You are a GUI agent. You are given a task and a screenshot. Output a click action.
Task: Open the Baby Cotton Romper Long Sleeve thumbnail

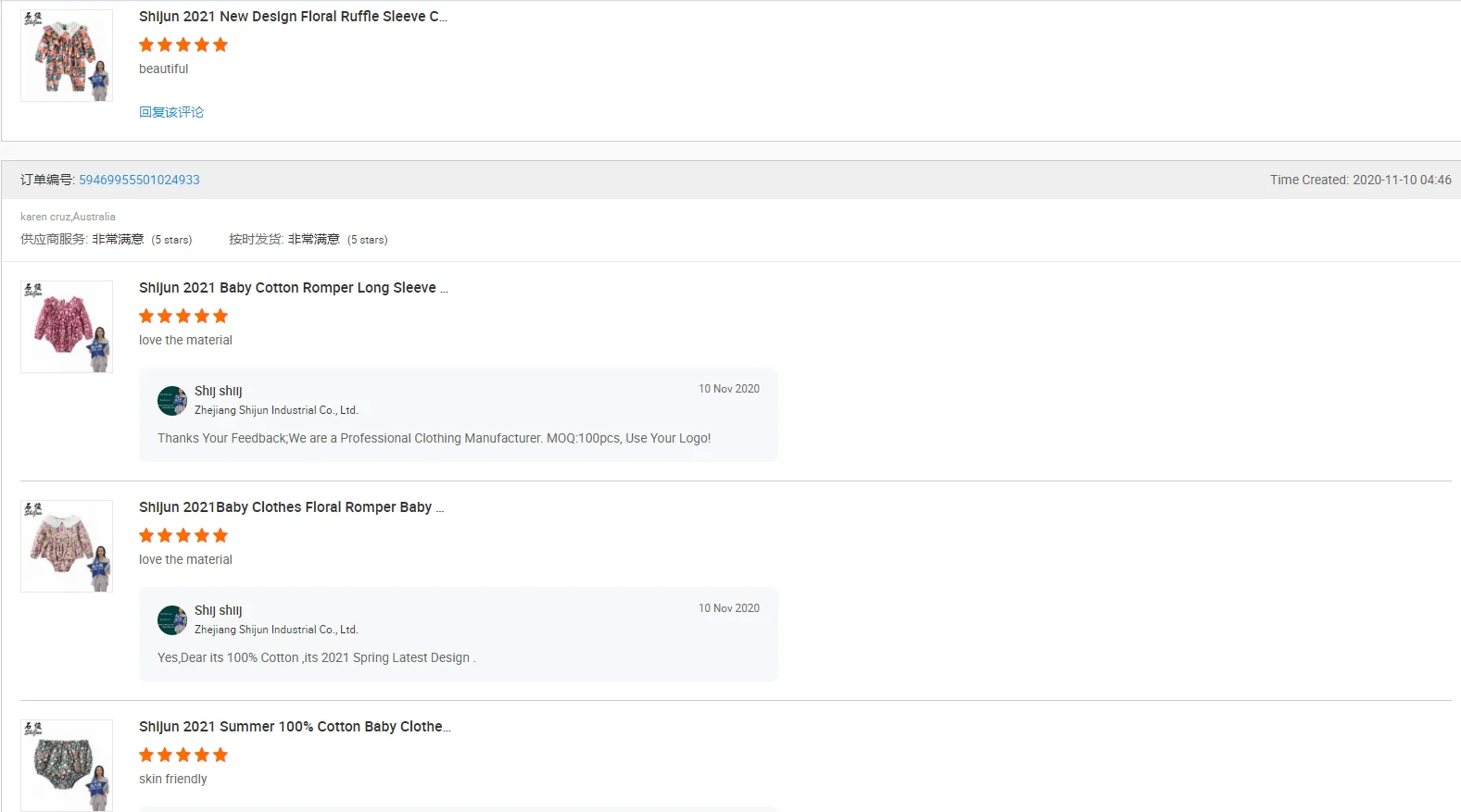tap(67, 327)
